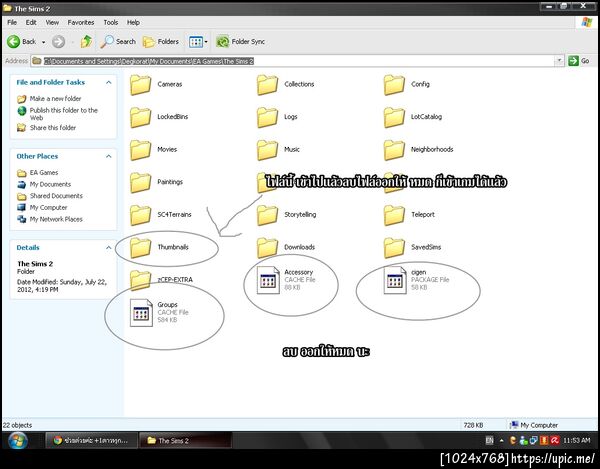600x469 pixels.
Task: Show hidden tray icons arrow
Action: pyautogui.click(x=501, y=440)
